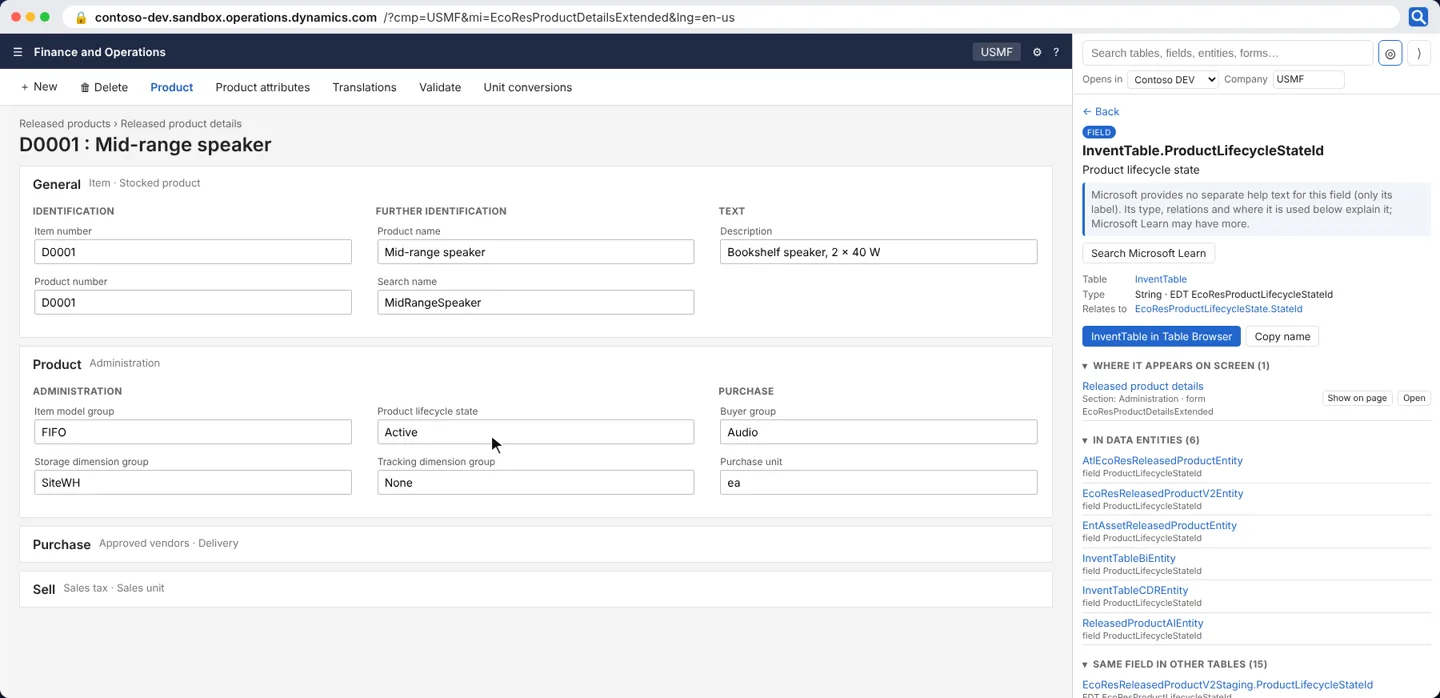Image resolution: width=1440 pixels, height=698 pixels.
Task: Click the Released products breadcrumb
Action: pos(64,124)
